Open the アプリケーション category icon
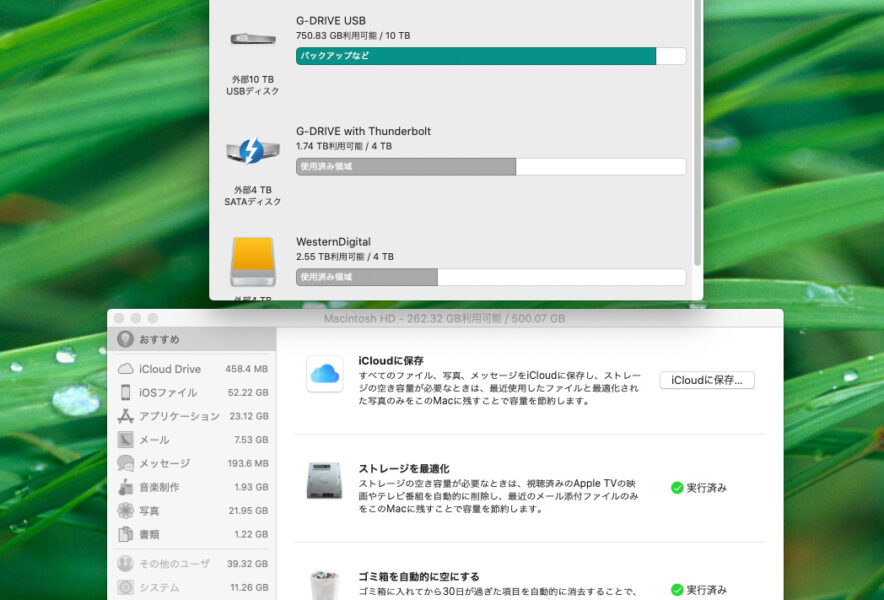 click(x=125, y=416)
